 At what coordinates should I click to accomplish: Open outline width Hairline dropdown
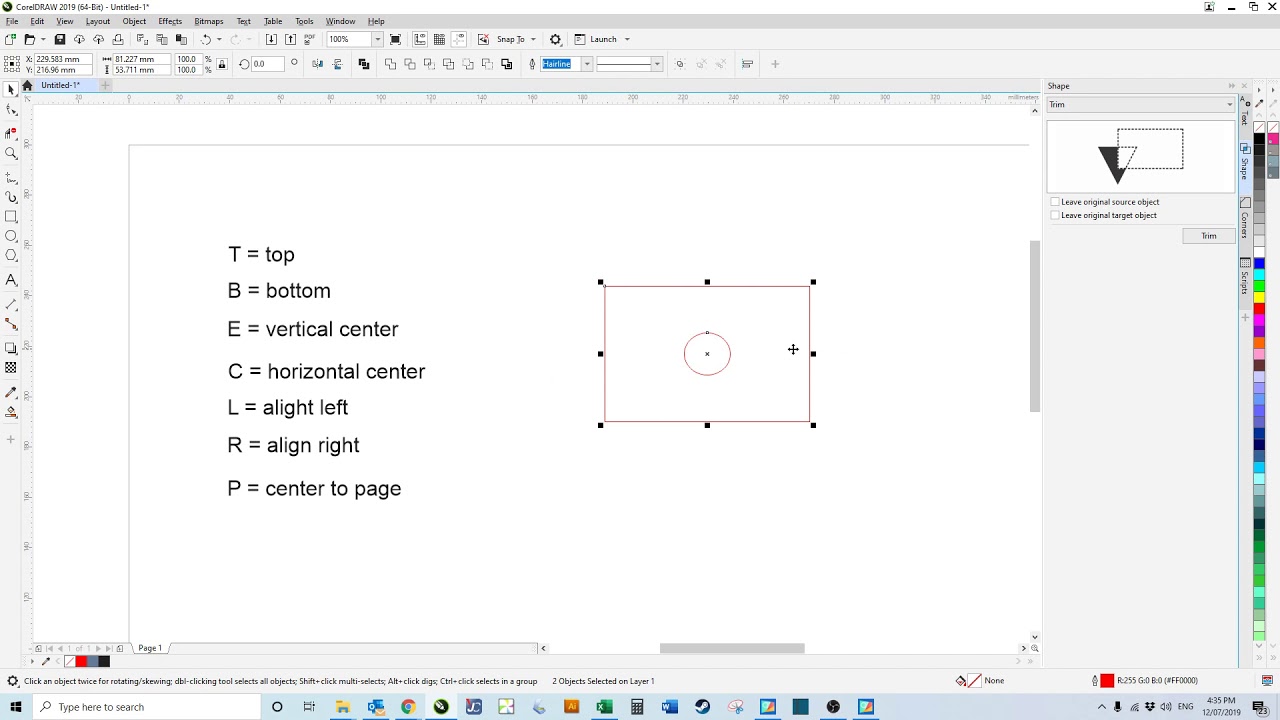[587, 64]
